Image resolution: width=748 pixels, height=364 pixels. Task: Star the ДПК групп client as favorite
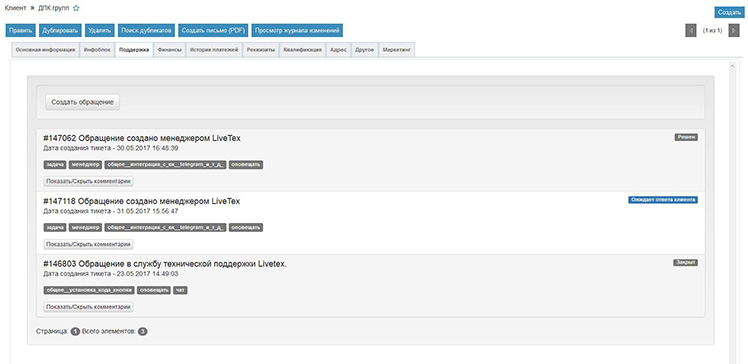click(76, 9)
